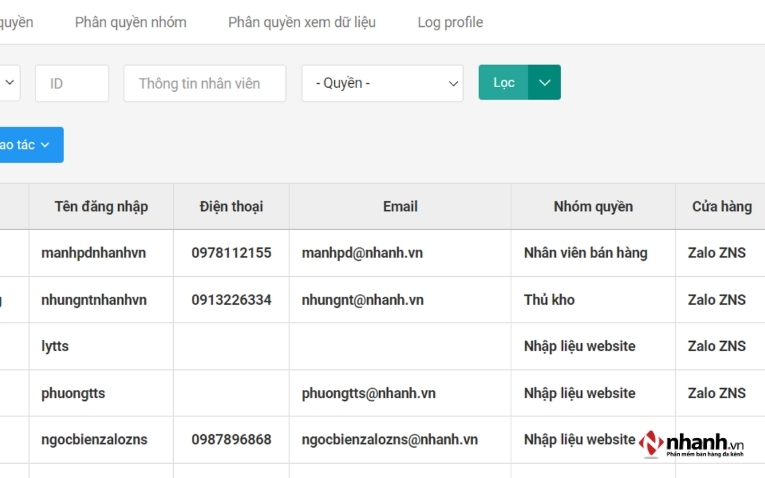
Task: Open the Log profile tab
Action: pos(450,22)
